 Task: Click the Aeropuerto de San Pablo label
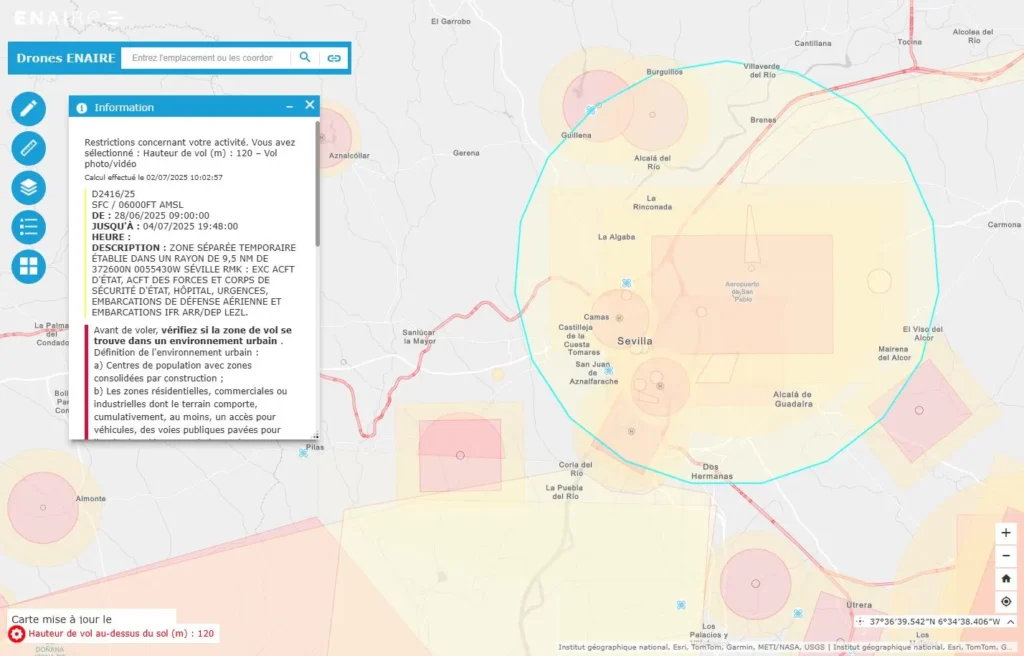[743, 291]
